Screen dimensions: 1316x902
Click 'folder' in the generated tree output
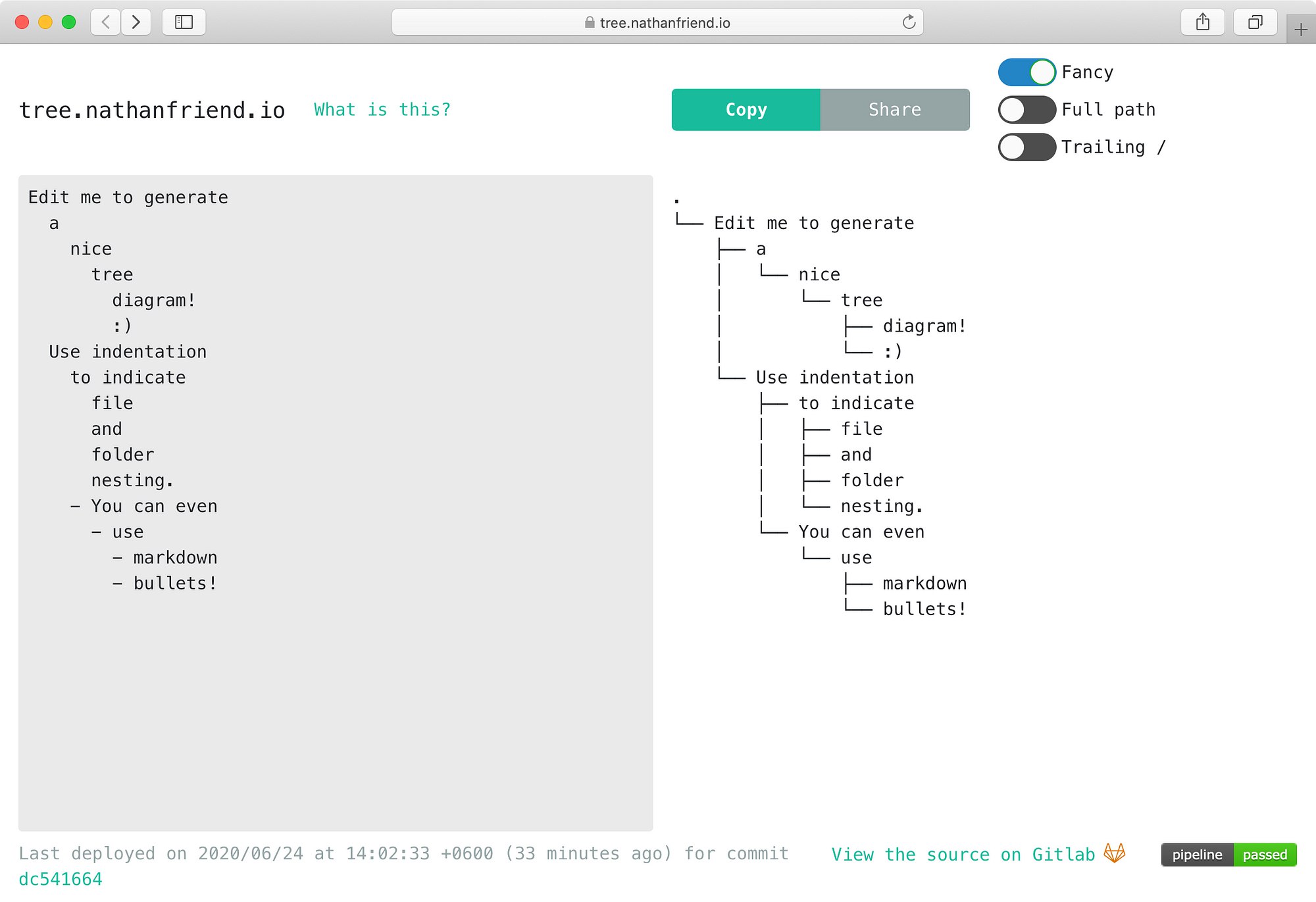click(x=872, y=481)
